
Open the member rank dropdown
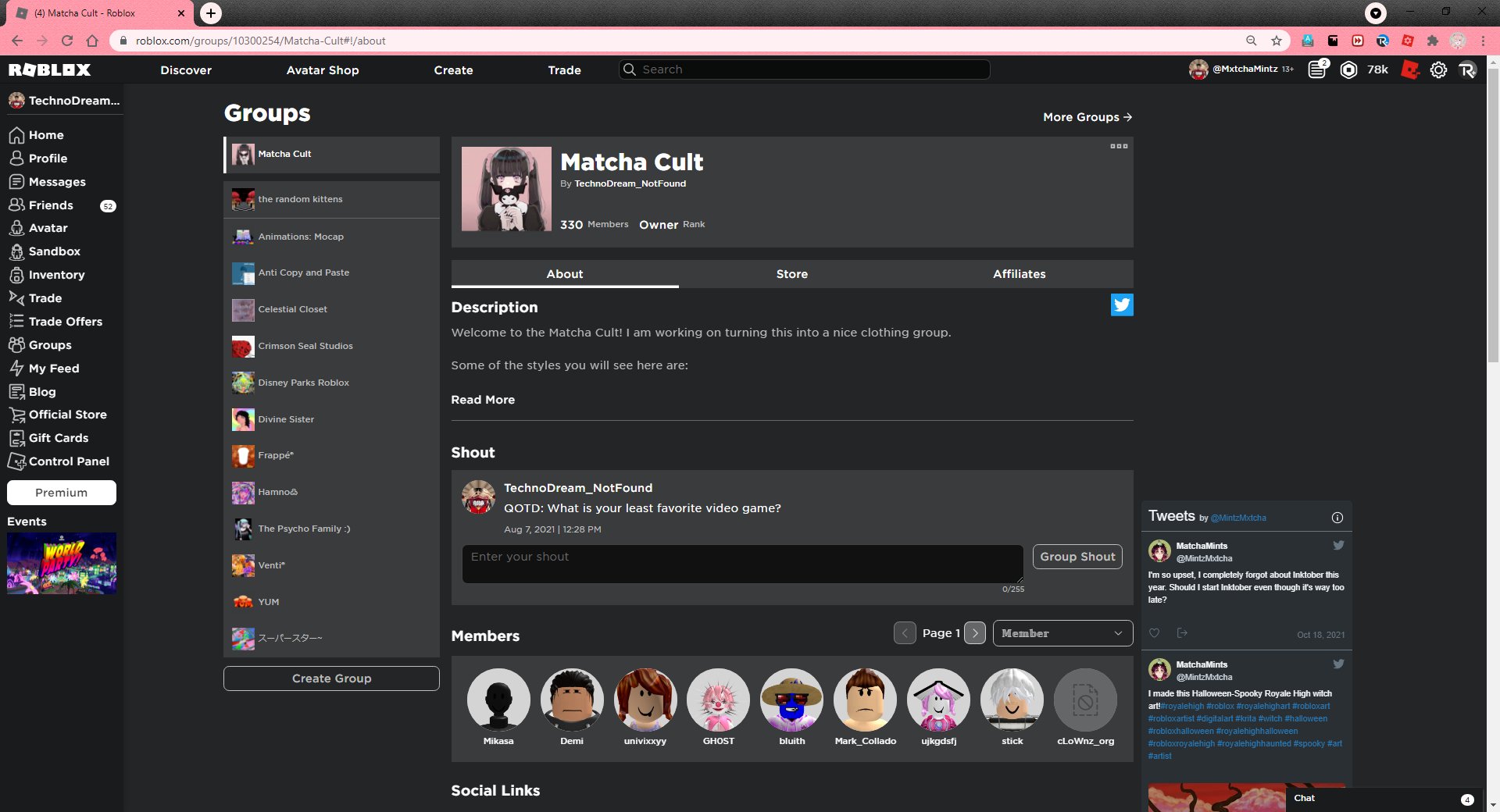pyautogui.click(x=1062, y=633)
